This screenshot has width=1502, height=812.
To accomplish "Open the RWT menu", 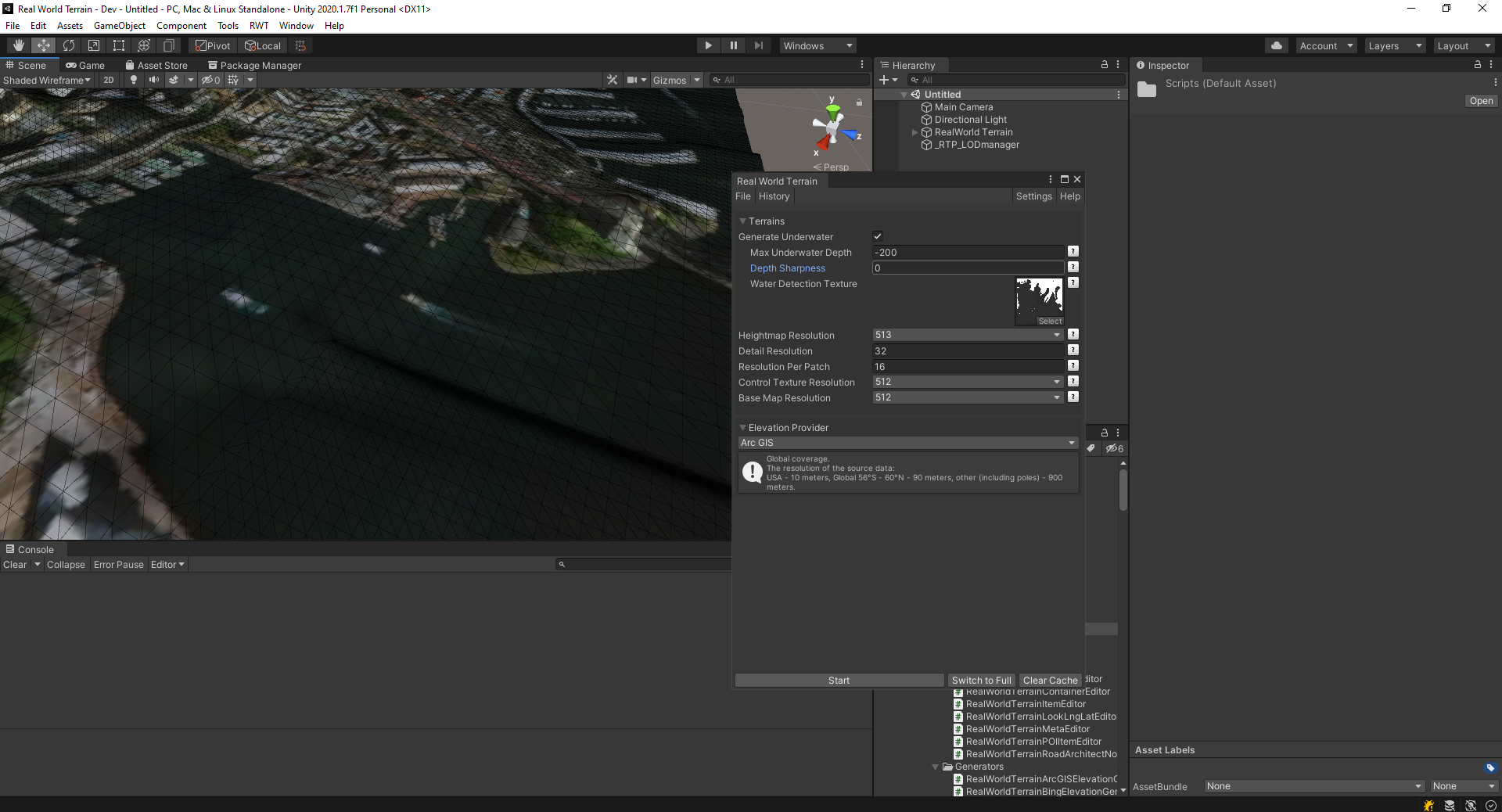I will point(259,26).
